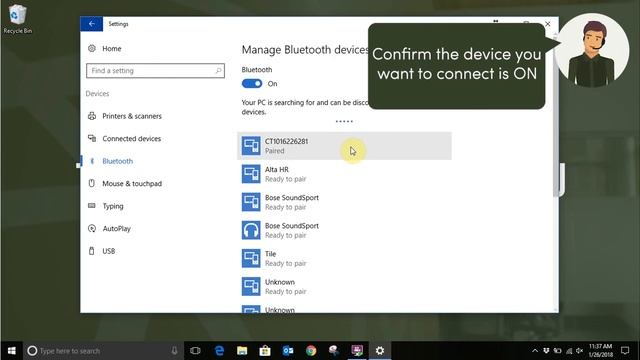Screen dimensions: 640x360
Task: Open File Explorer from taskbar
Action: pos(242,351)
